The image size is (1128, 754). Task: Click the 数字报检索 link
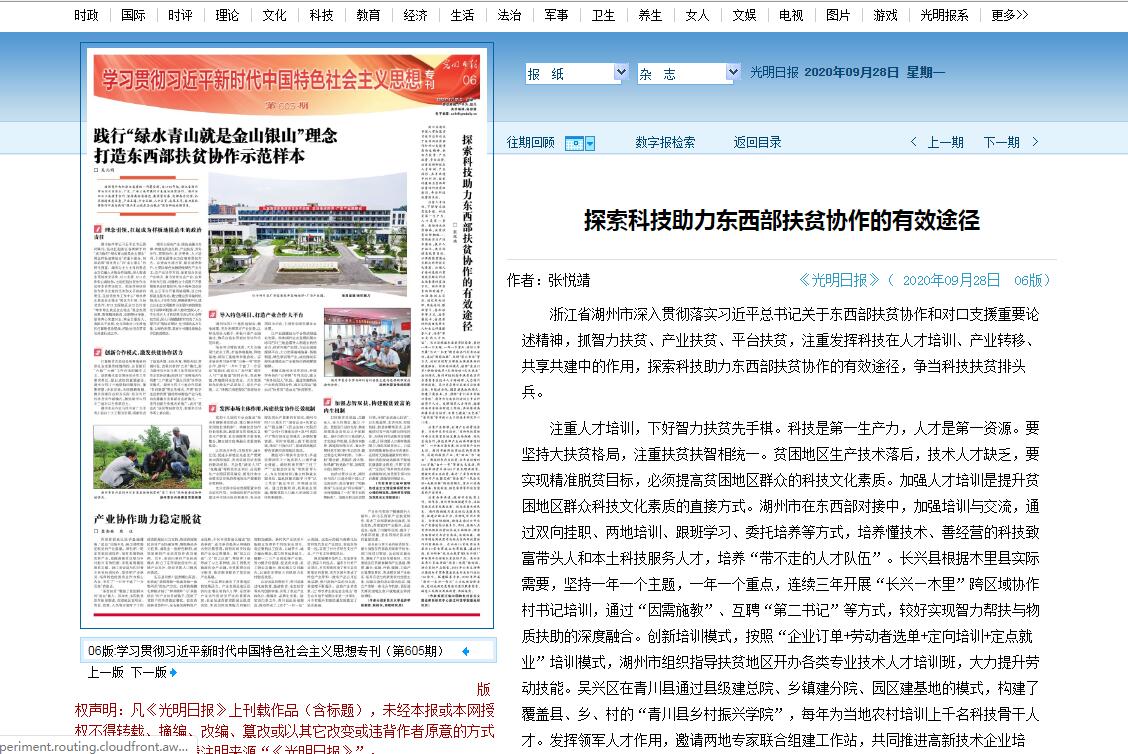(665, 143)
